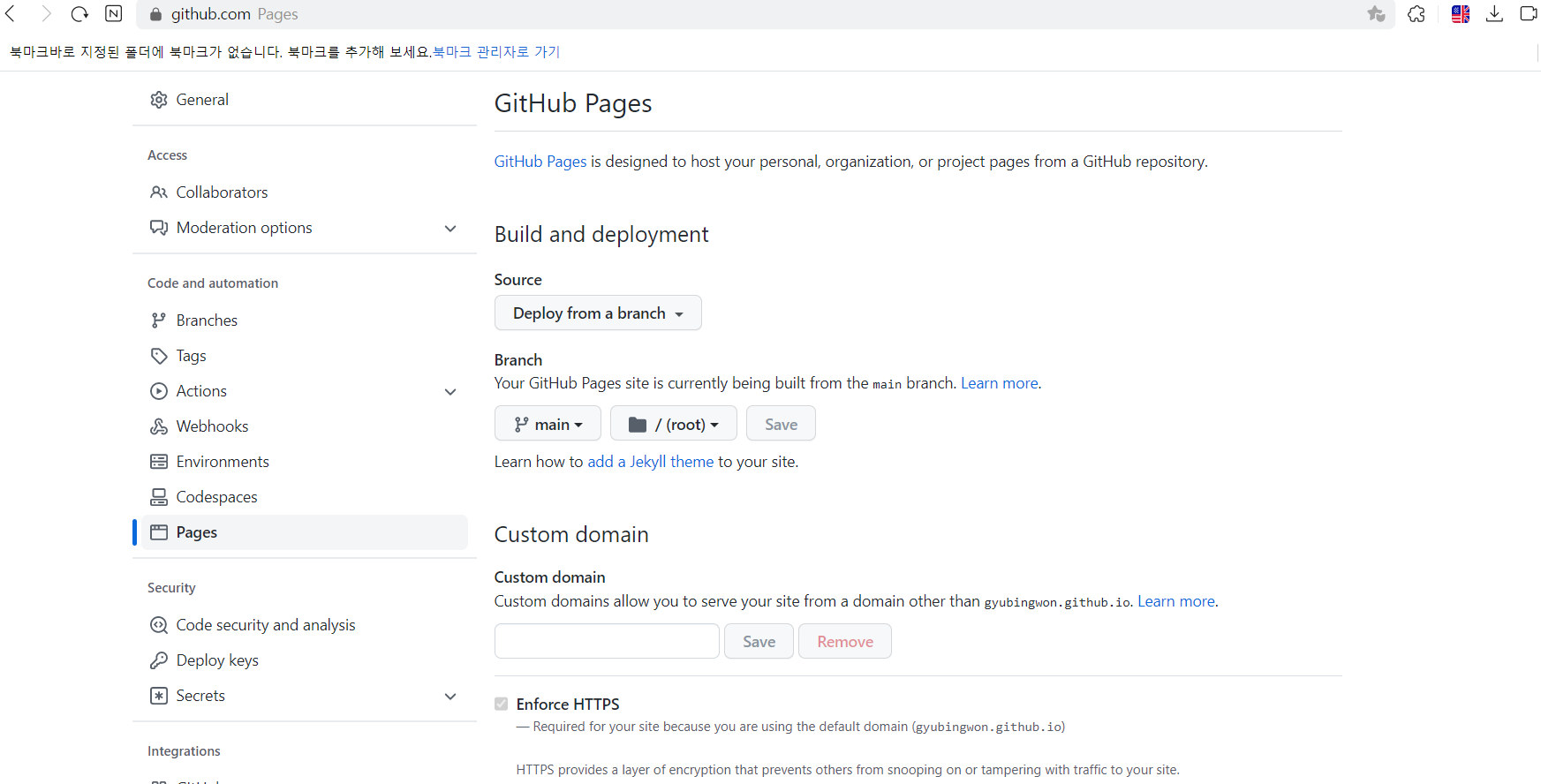Open the main branch selector dropdown
The image size is (1541, 784).
click(548, 424)
